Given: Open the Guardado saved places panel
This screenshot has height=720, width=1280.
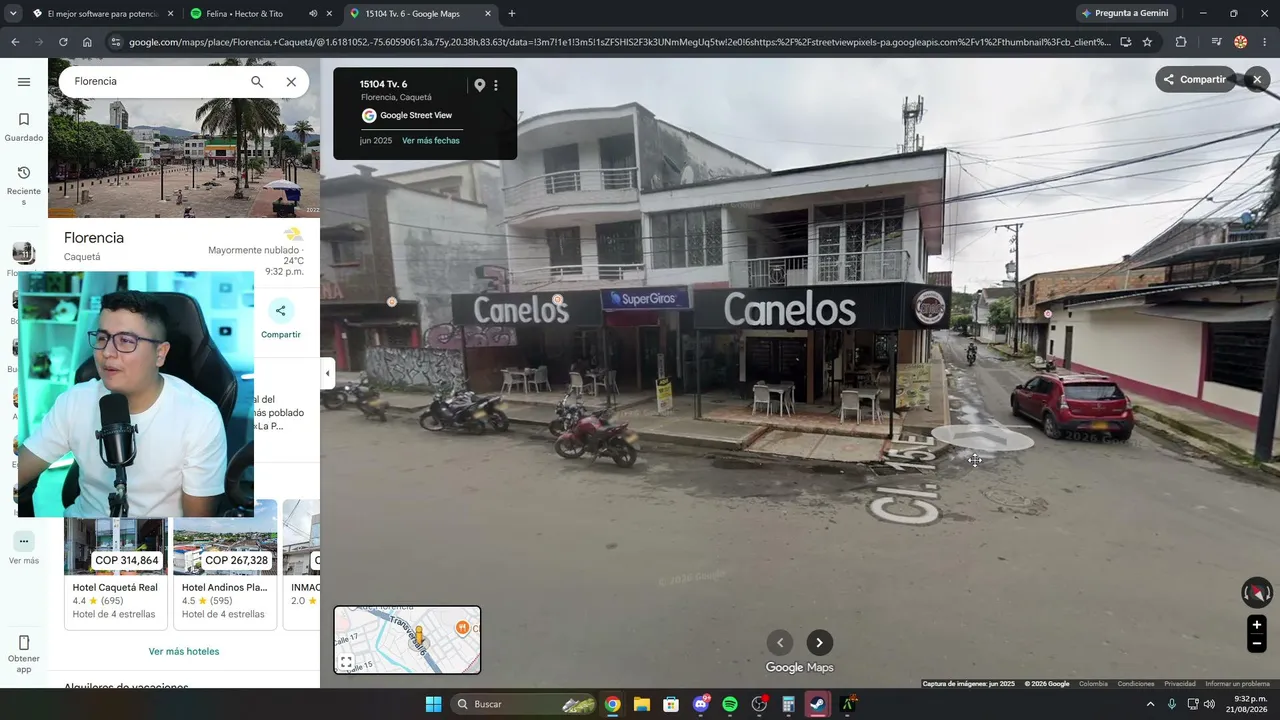Looking at the screenshot, I should tap(24, 127).
